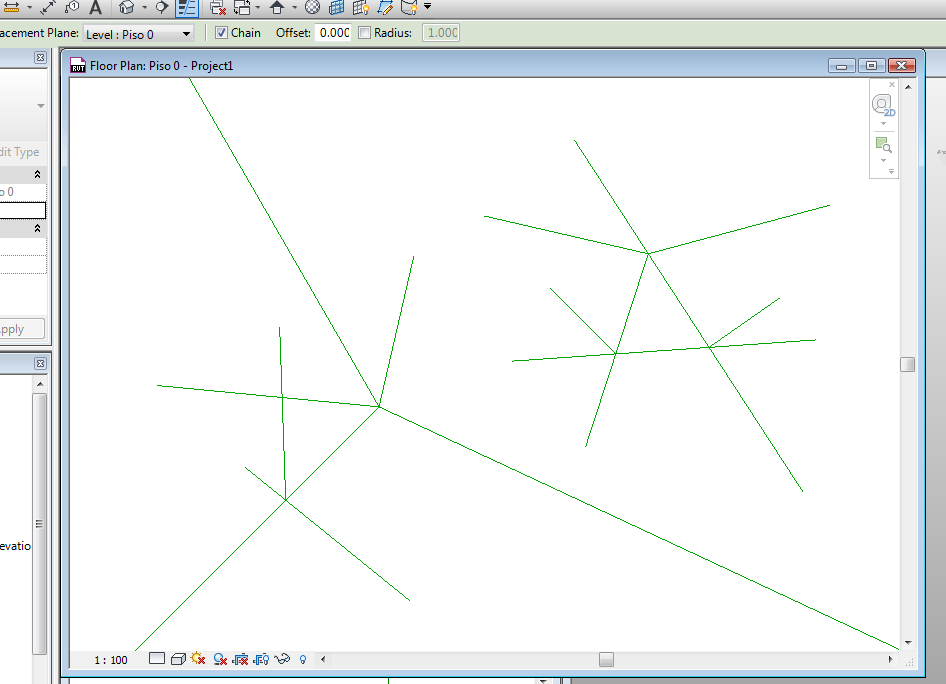Expand the 3D View dropdown arrow
Image resolution: width=946 pixels, height=684 pixels.
[144, 8]
